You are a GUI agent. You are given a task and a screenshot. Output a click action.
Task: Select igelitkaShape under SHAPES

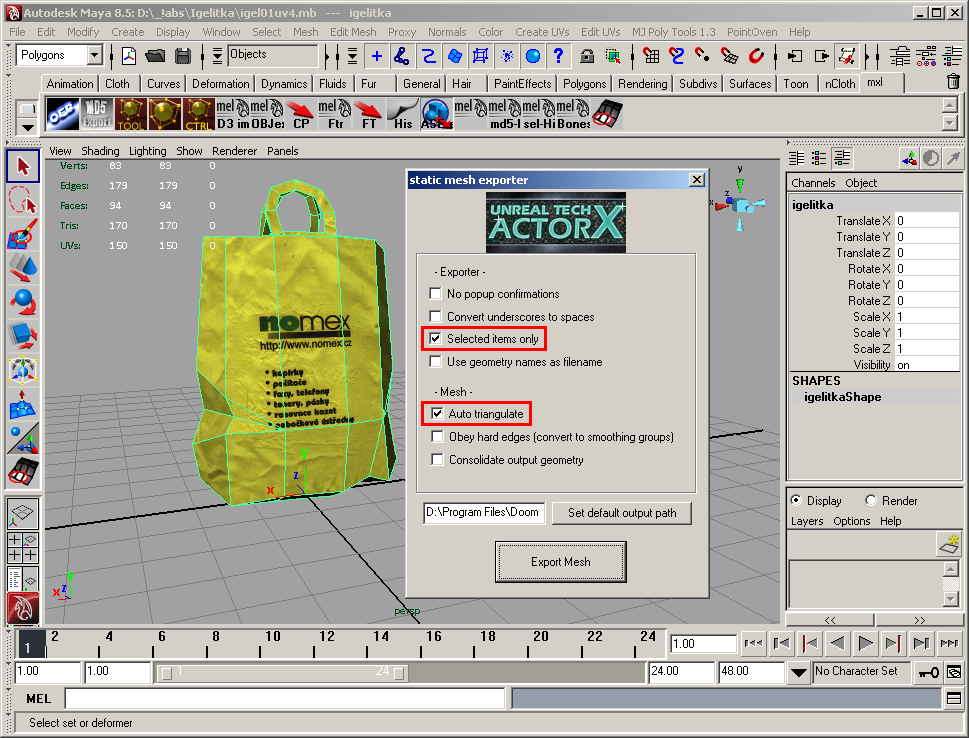pyautogui.click(x=842, y=397)
